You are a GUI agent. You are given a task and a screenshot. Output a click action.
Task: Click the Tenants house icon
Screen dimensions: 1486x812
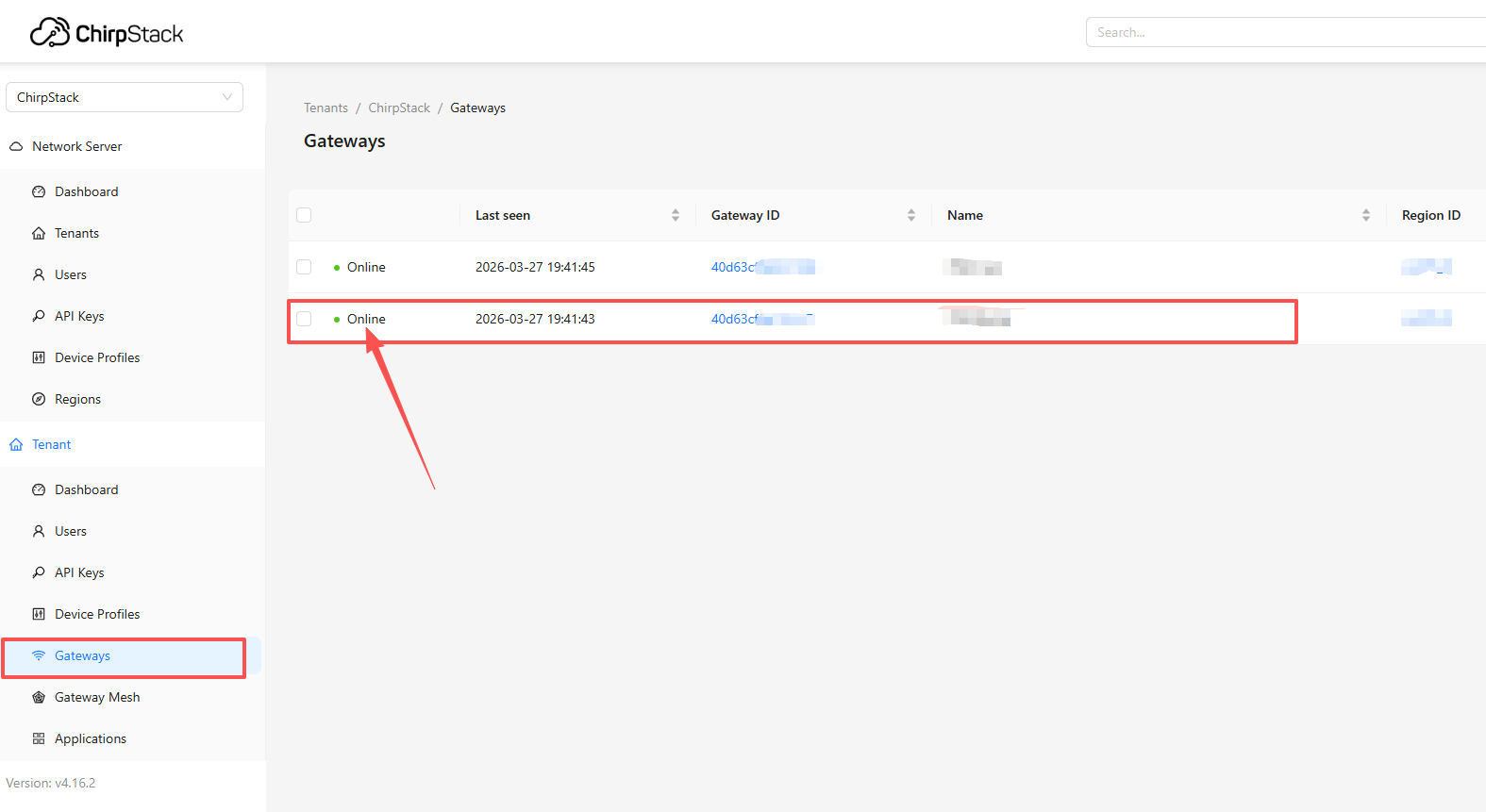pyautogui.click(x=39, y=233)
